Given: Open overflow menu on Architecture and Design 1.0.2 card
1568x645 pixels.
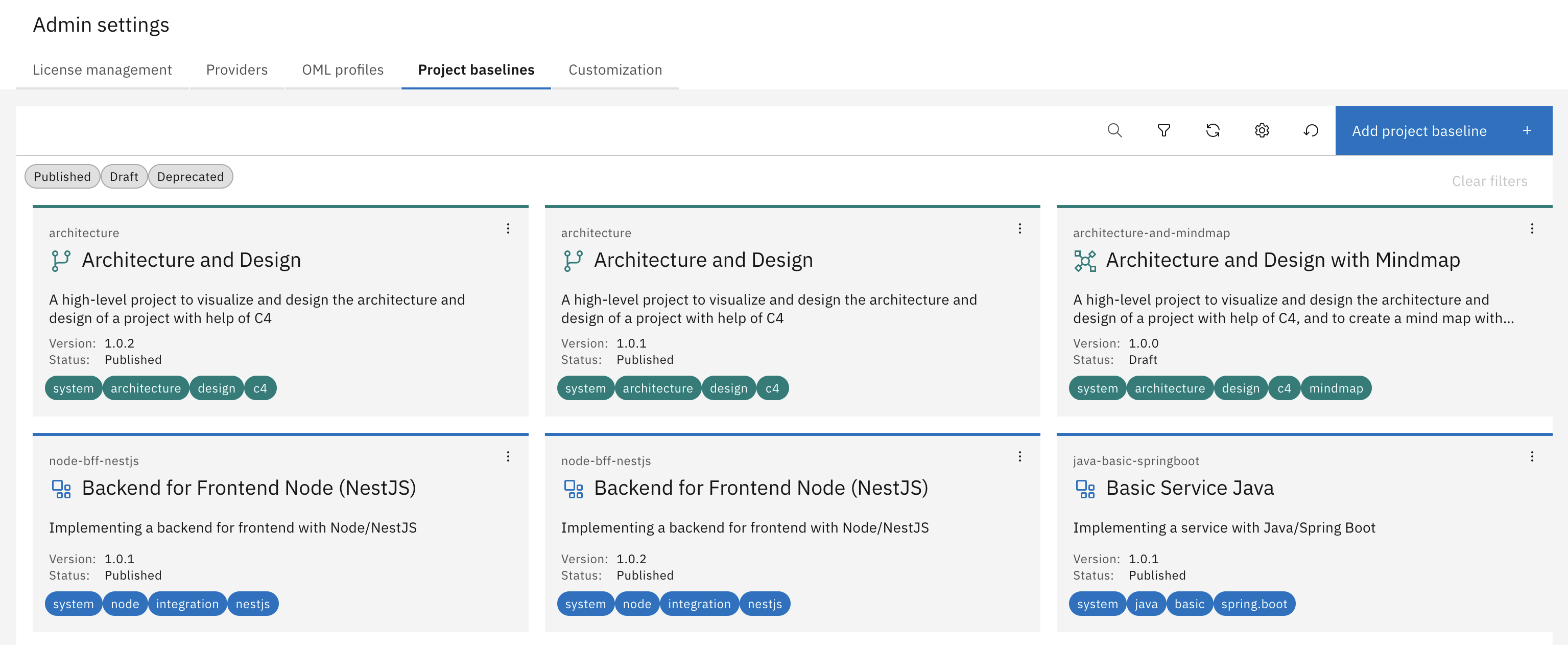Looking at the screenshot, I should tap(508, 228).
